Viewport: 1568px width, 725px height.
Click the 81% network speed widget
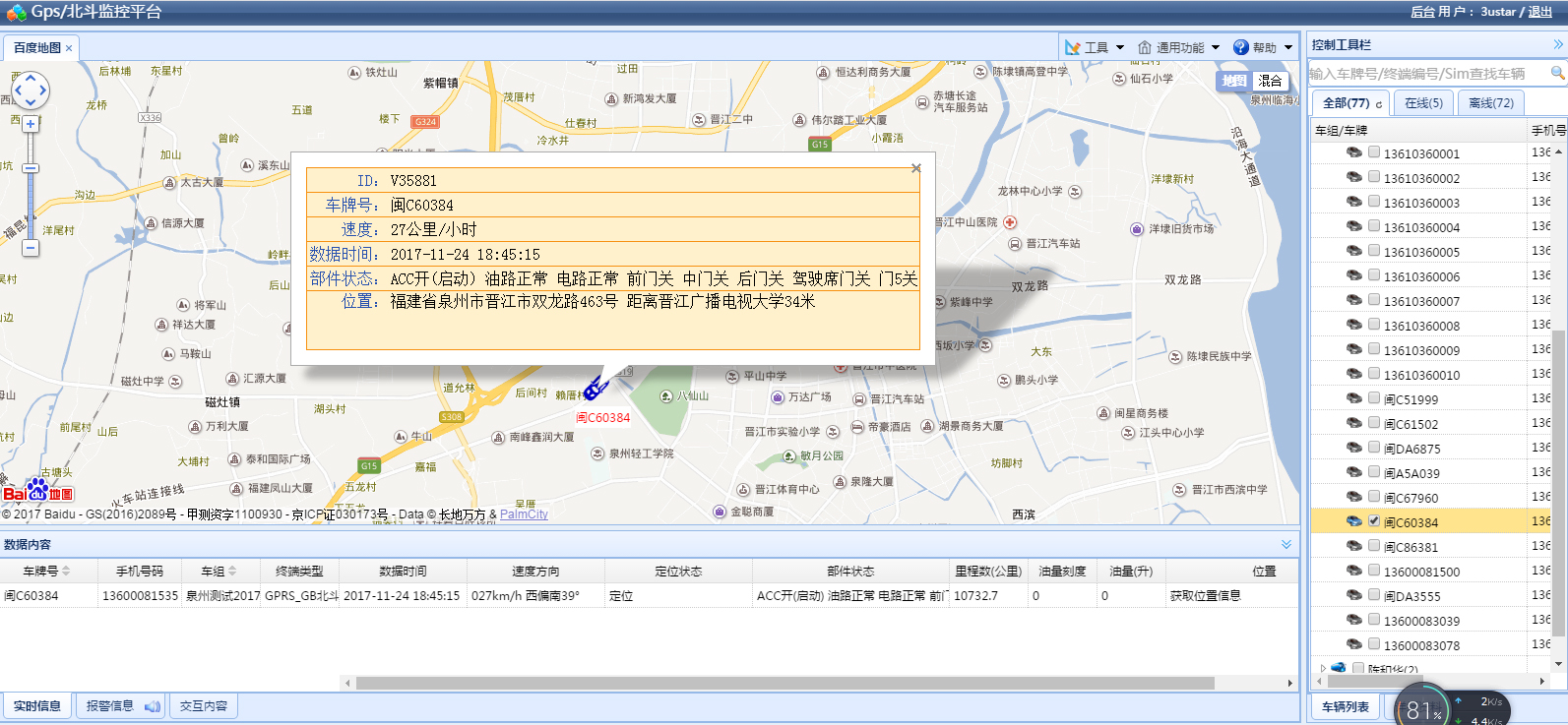tap(1423, 708)
